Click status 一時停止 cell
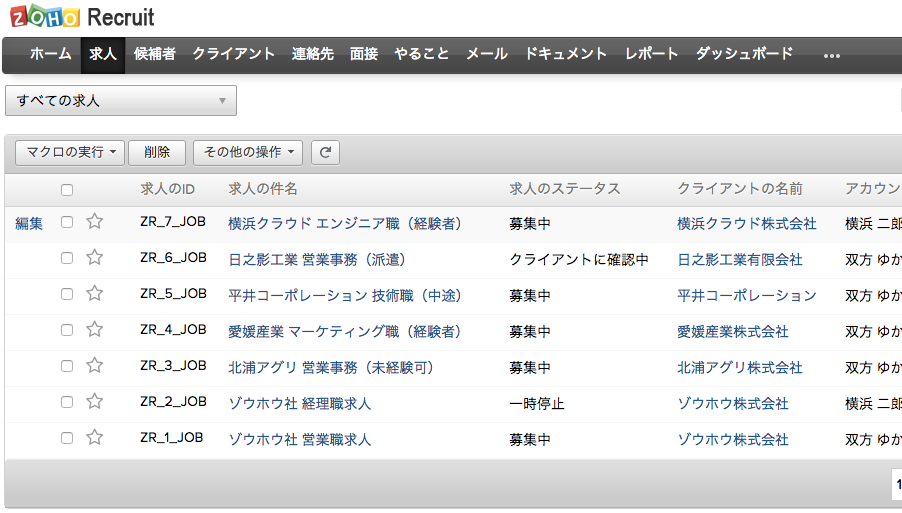Screen dimensions: 902x513 537,403
